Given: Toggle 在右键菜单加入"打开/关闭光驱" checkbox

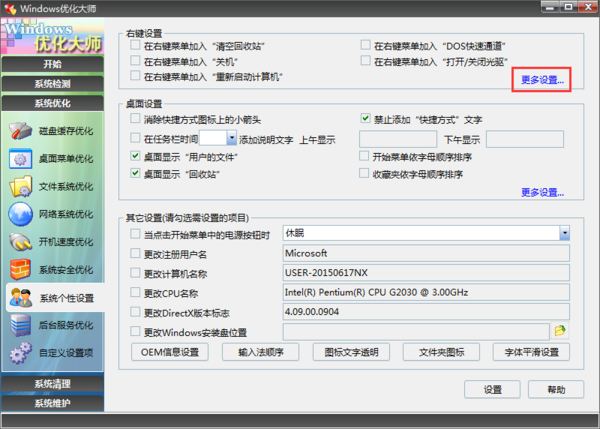Looking at the screenshot, I should (365, 60).
